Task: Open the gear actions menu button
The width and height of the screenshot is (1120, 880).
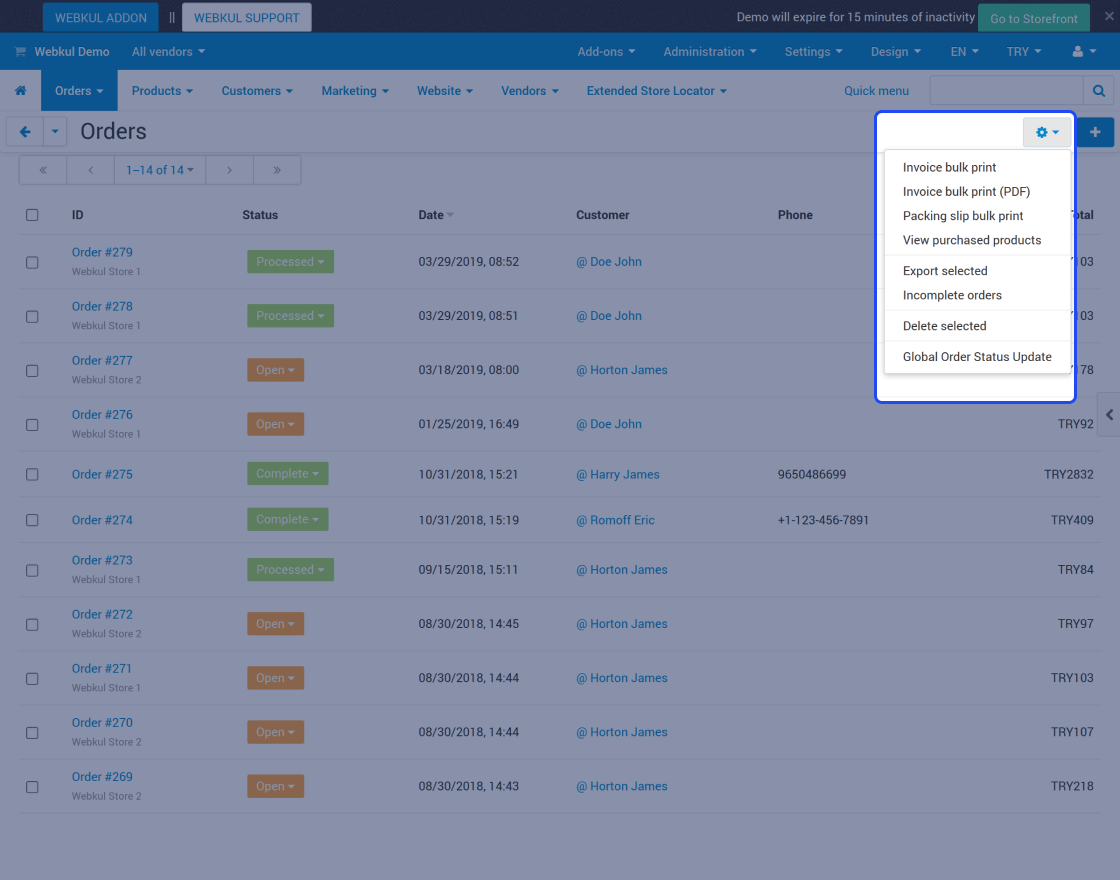Action: (1047, 132)
